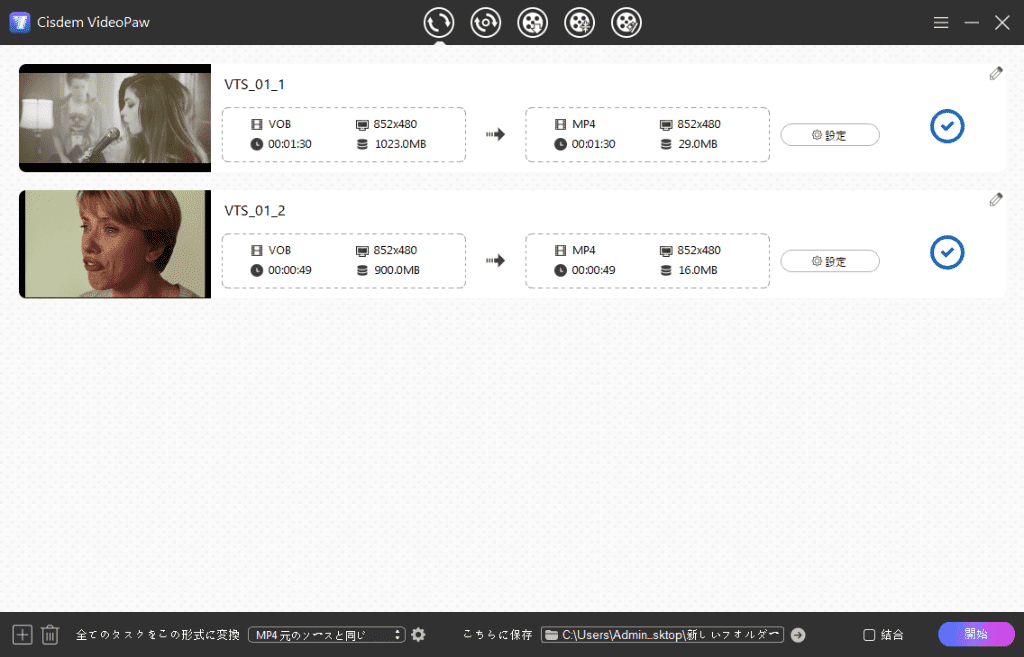The width and height of the screenshot is (1024, 657).
Task: Click the 16.0MB output size value
Action: (x=697, y=270)
